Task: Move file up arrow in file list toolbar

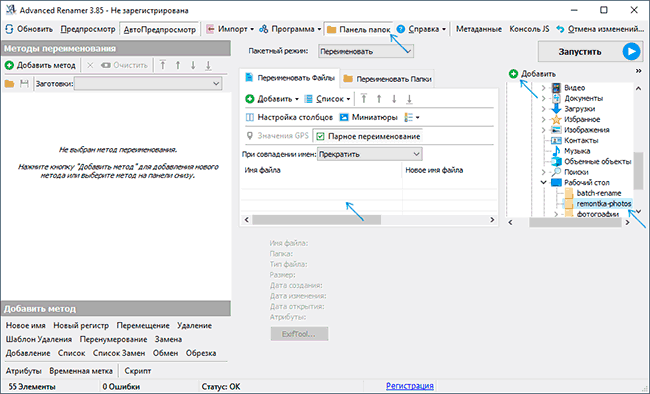Action: [x=379, y=99]
